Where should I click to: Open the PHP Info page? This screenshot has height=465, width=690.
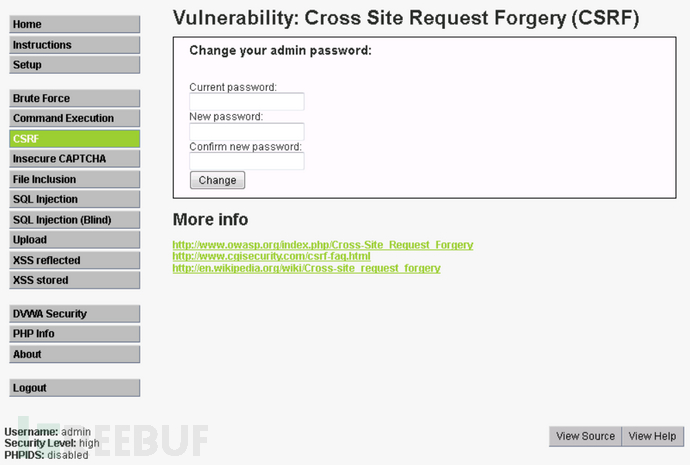pos(74,333)
